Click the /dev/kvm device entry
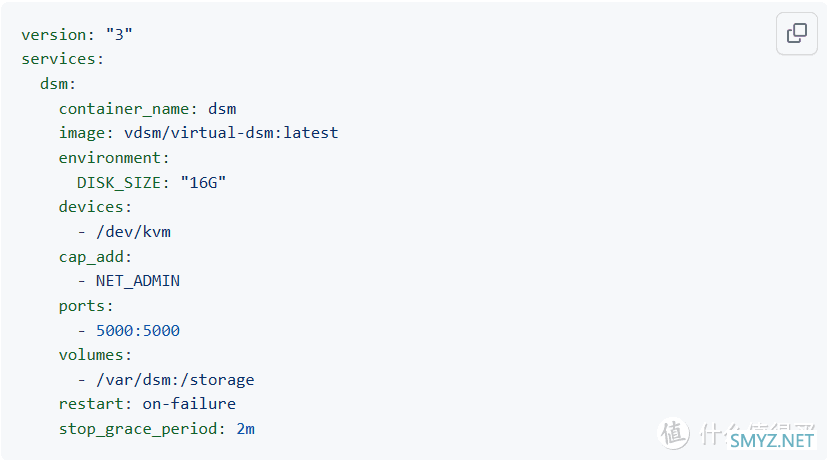Screen dimensions: 827x460 133,232
